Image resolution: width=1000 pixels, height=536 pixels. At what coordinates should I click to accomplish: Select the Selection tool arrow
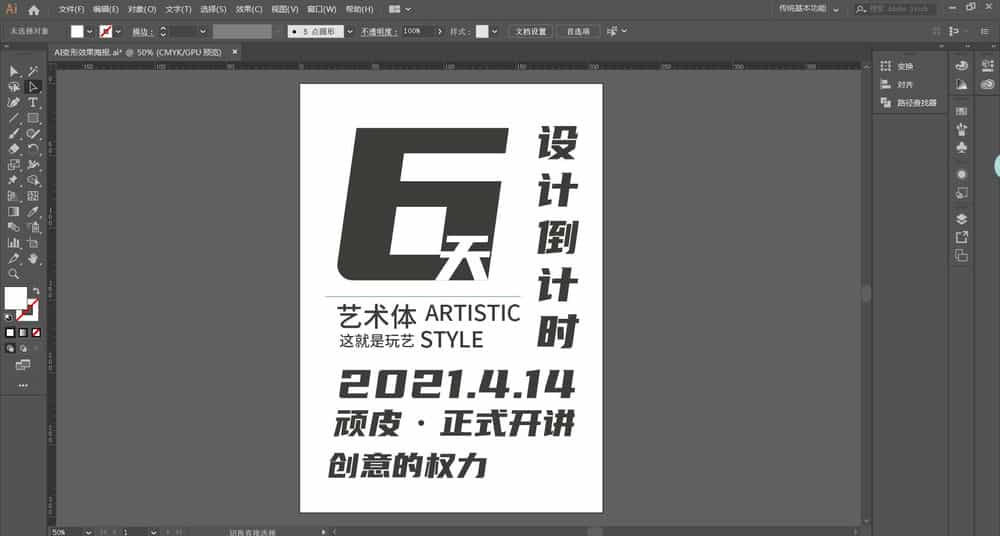pyautogui.click(x=14, y=71)
